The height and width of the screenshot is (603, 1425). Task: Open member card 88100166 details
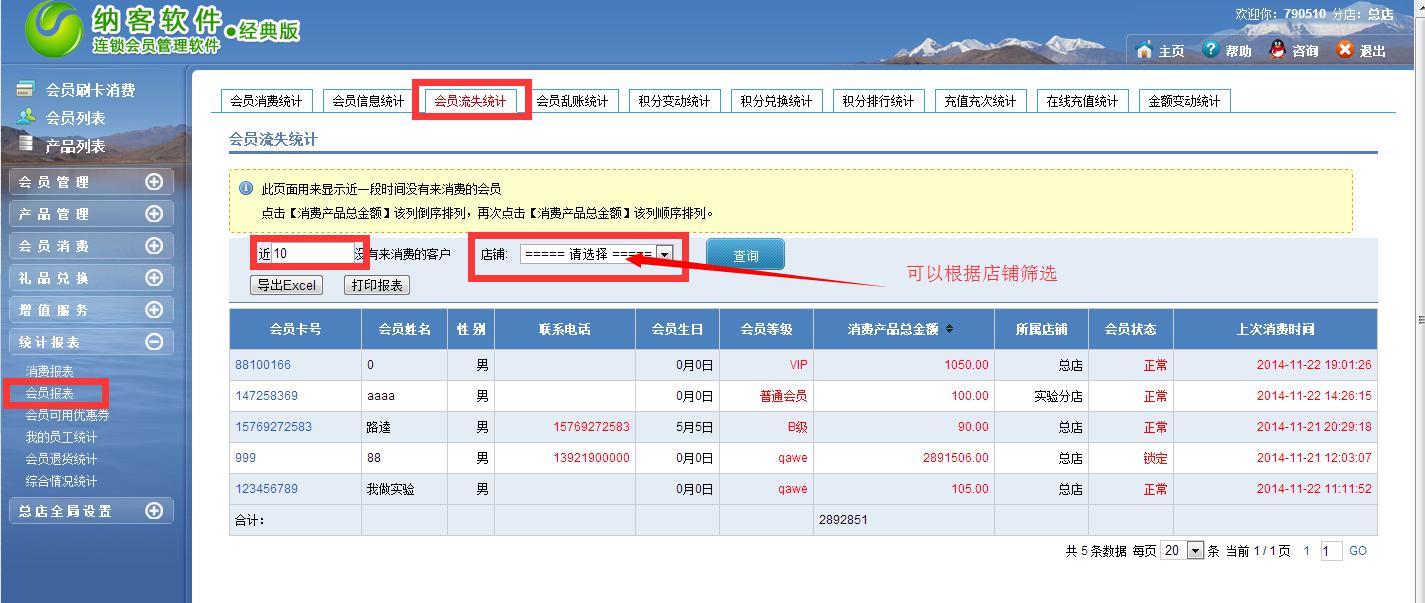point(262,364)
